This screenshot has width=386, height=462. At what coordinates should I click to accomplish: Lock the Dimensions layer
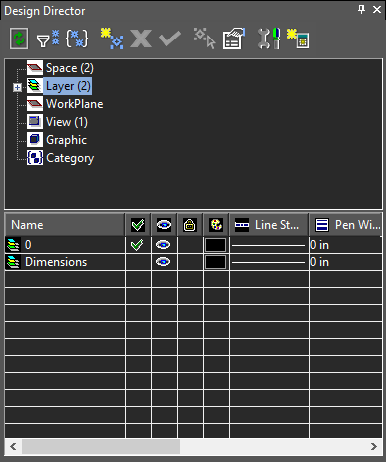click(x=190, y=262)
